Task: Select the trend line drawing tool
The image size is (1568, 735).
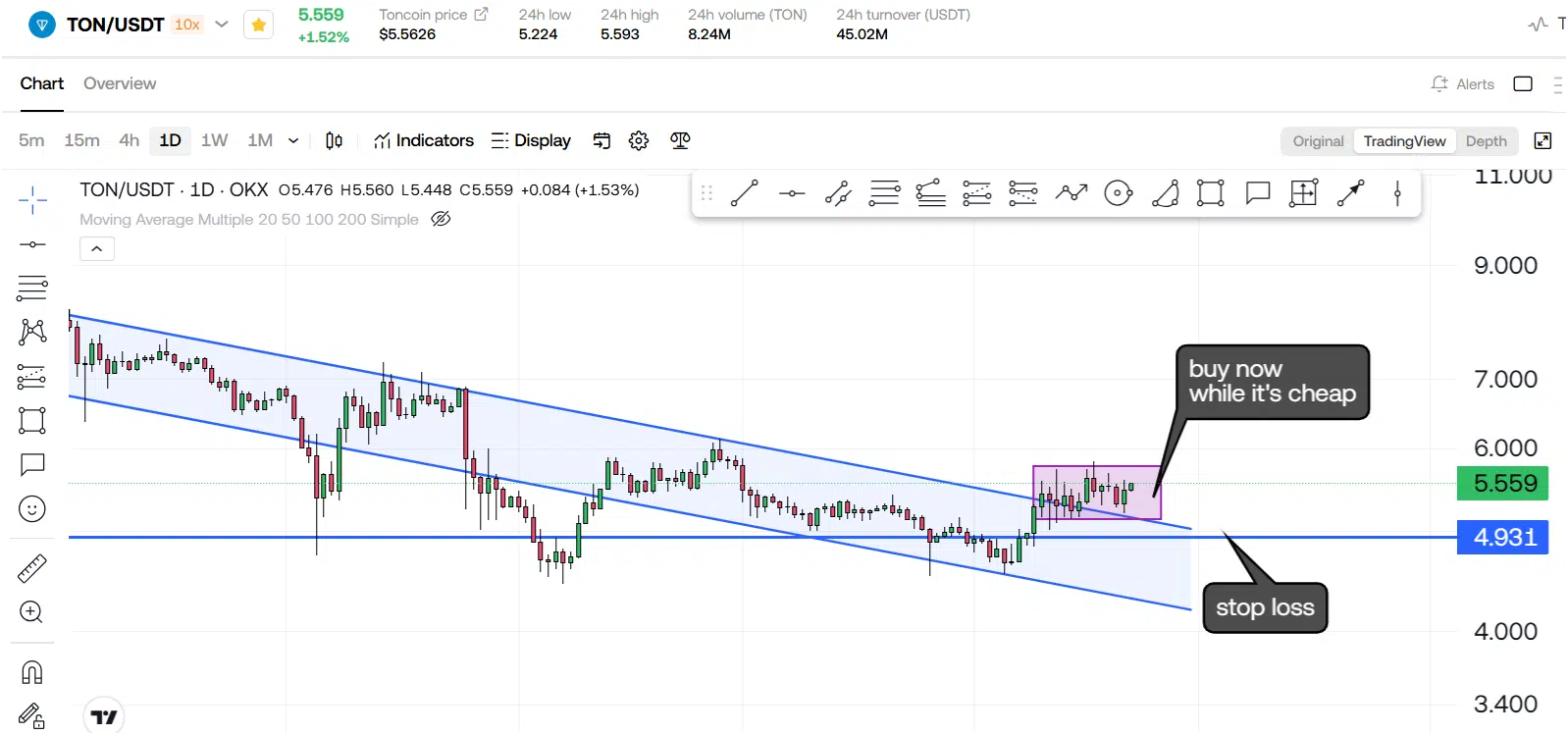Action: point(744,193)
